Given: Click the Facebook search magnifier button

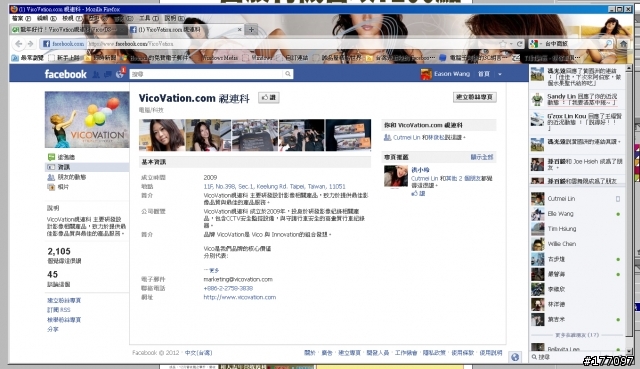Looking at the screenshot, I should click(x=288, y=74).
